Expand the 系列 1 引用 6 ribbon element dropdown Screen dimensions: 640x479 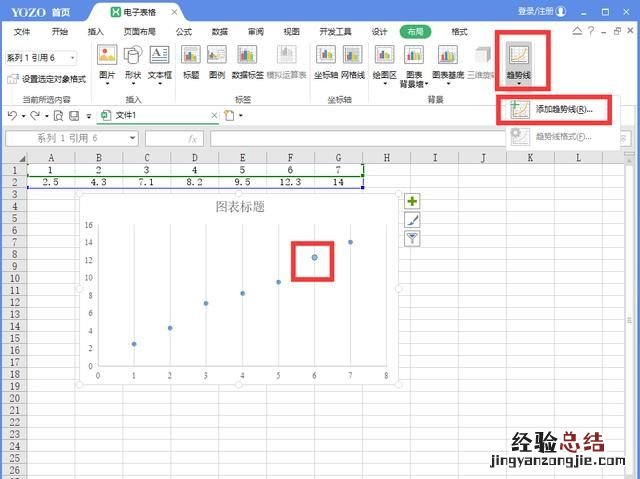tap(73, 58)
